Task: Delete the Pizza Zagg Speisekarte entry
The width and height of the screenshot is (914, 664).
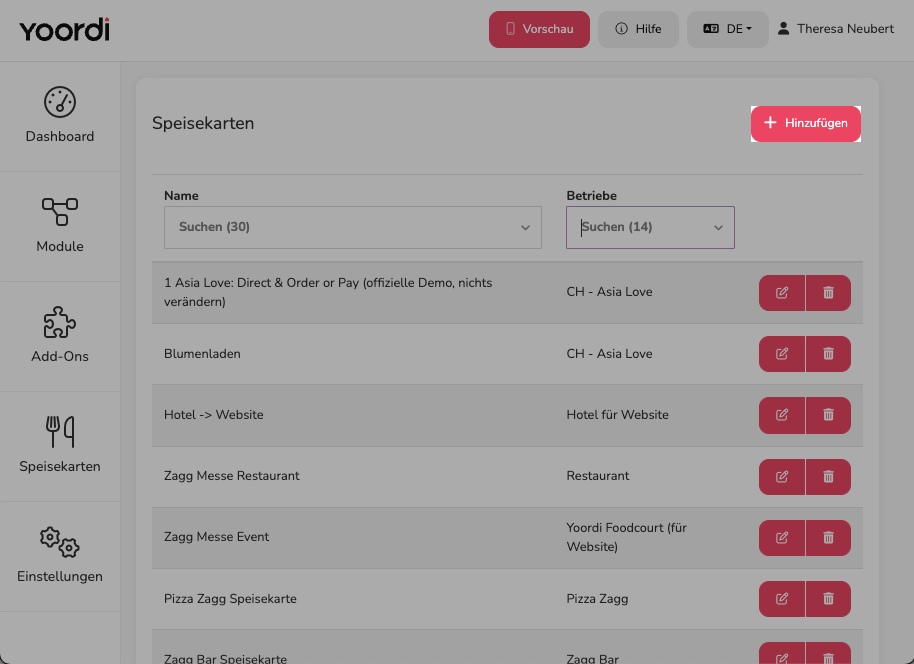Action: coord(828,599)
